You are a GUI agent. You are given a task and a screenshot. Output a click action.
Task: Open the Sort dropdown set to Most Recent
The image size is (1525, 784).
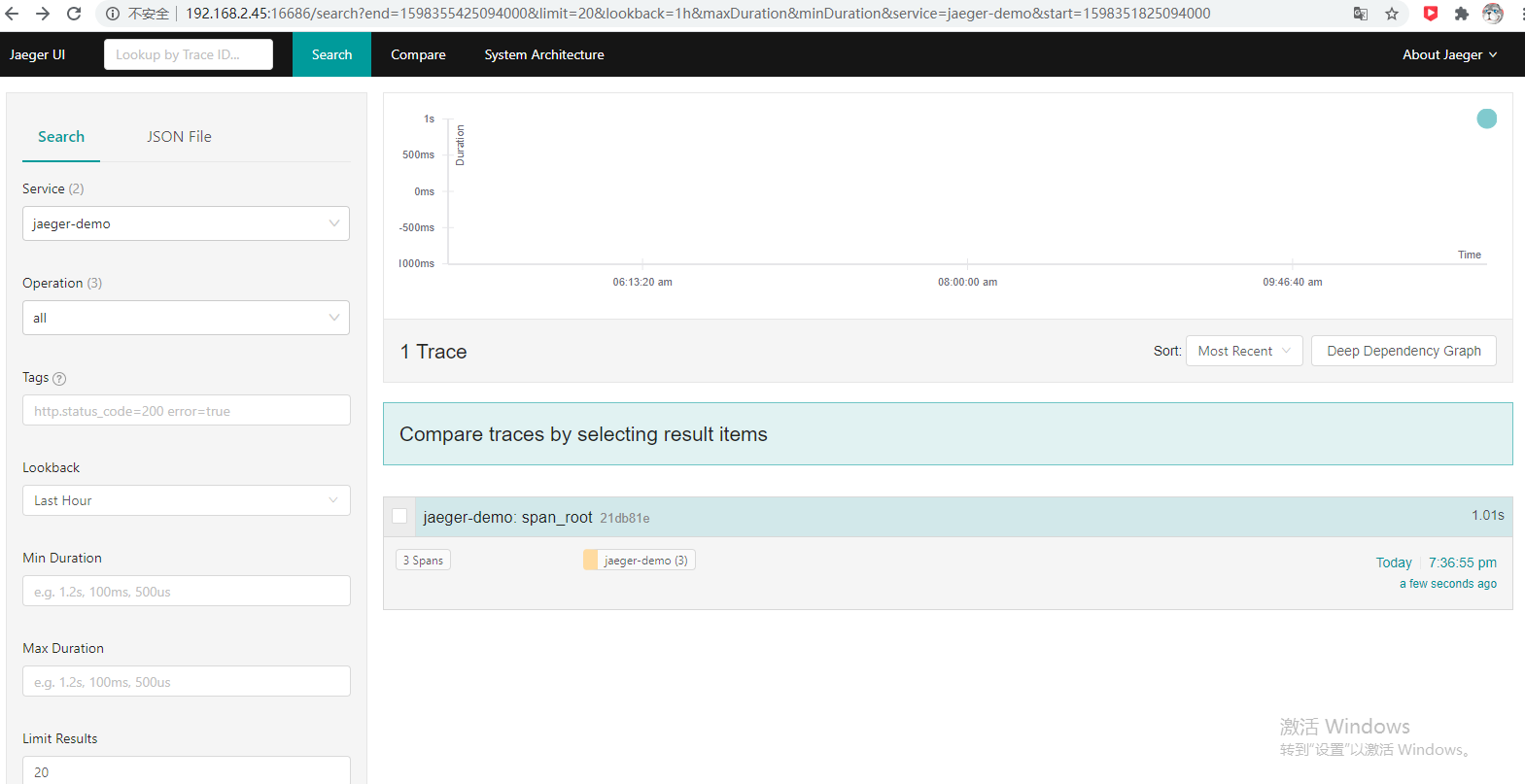click(x=1244, y=351)
